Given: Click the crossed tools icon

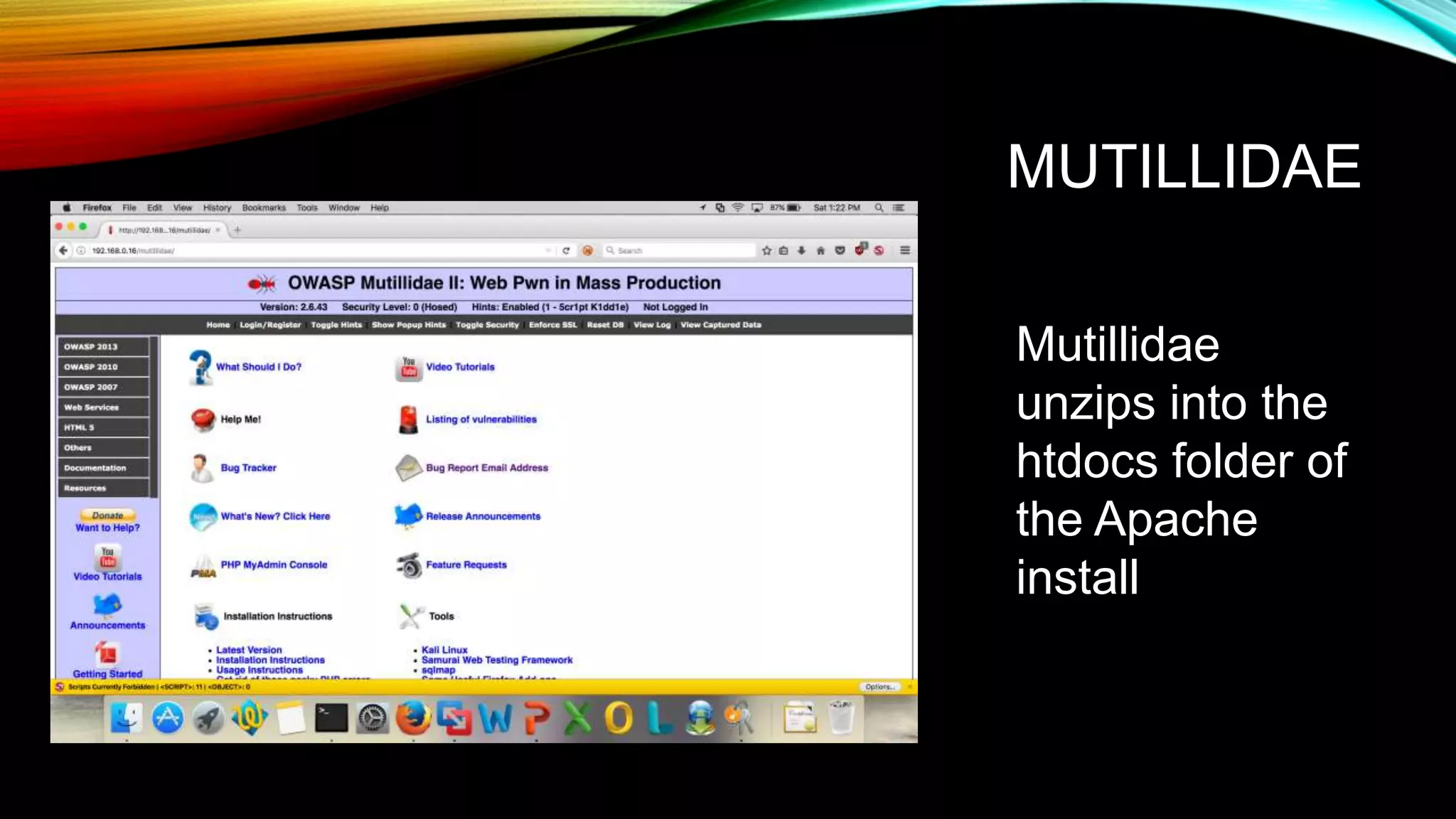Looking at the screenshot, I should [410, 616].
